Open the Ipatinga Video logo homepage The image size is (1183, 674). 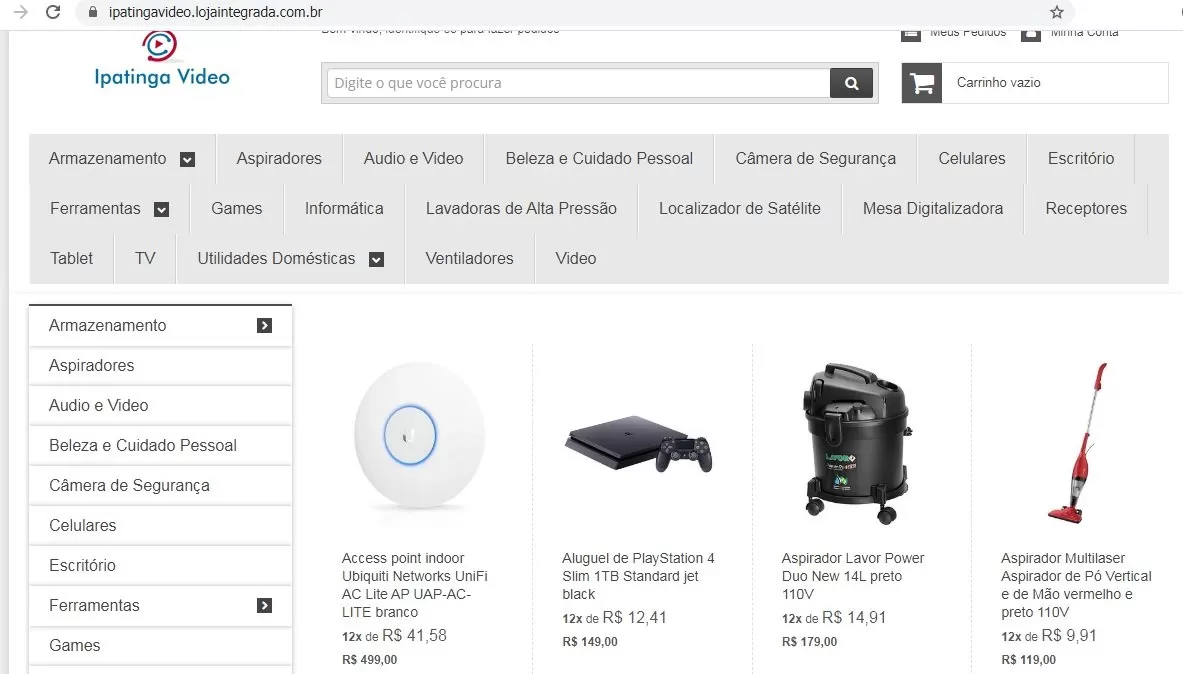point(161,60)
